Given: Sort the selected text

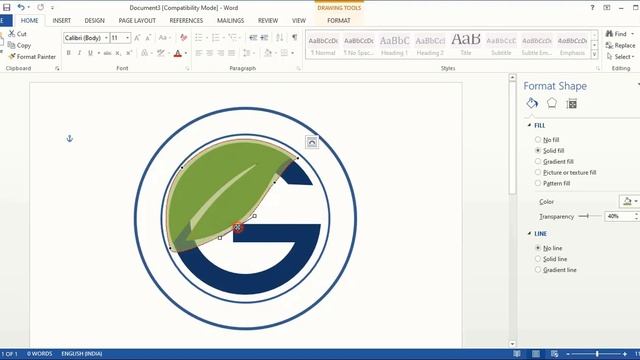Looking at the screenshot, I should click(x=280, y=38).
